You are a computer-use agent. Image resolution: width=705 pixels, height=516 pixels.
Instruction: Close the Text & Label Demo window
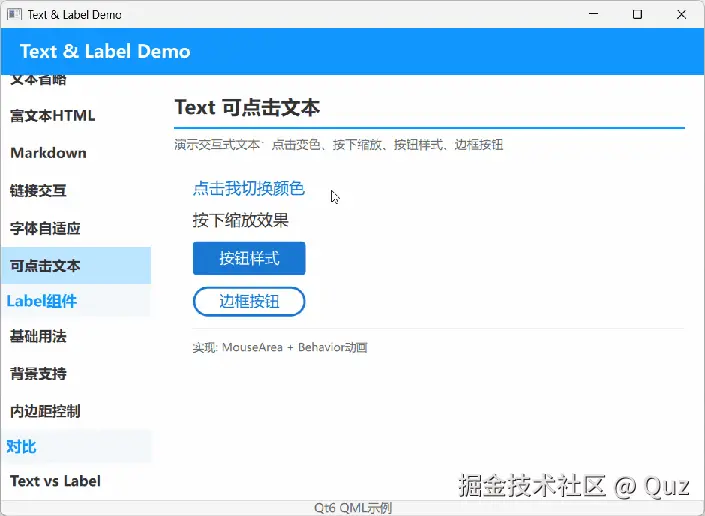(681, 14)
